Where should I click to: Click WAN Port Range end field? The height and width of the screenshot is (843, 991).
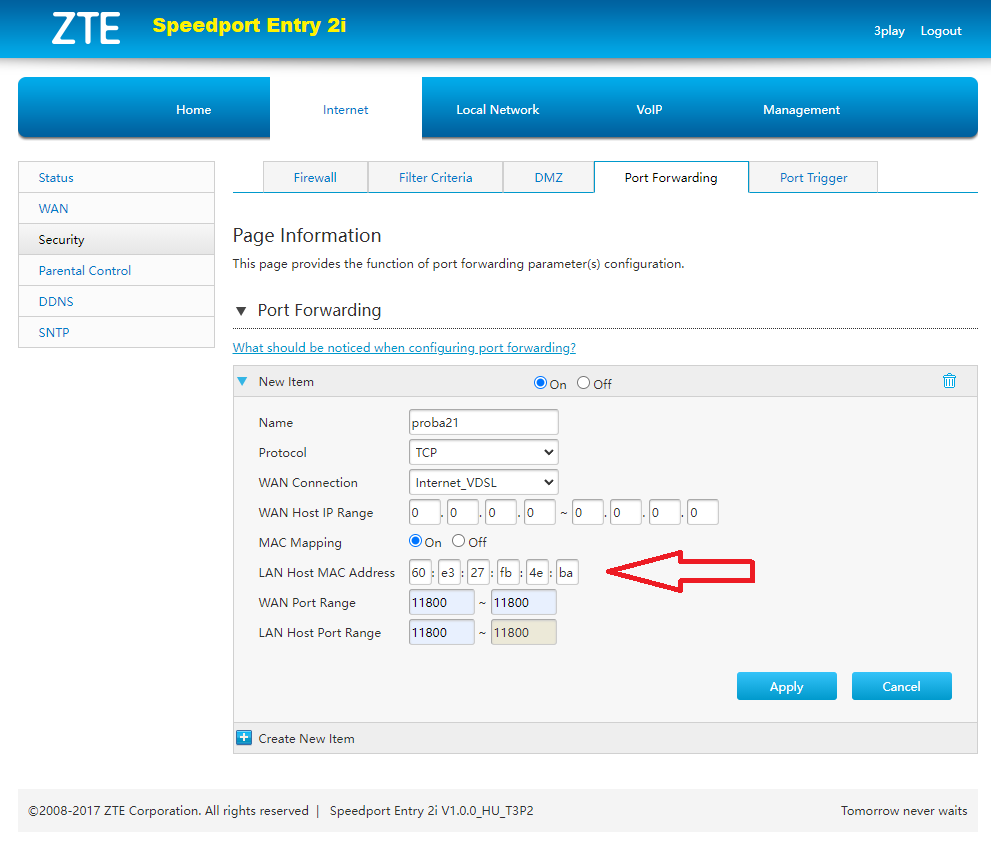tap(524, 602)
